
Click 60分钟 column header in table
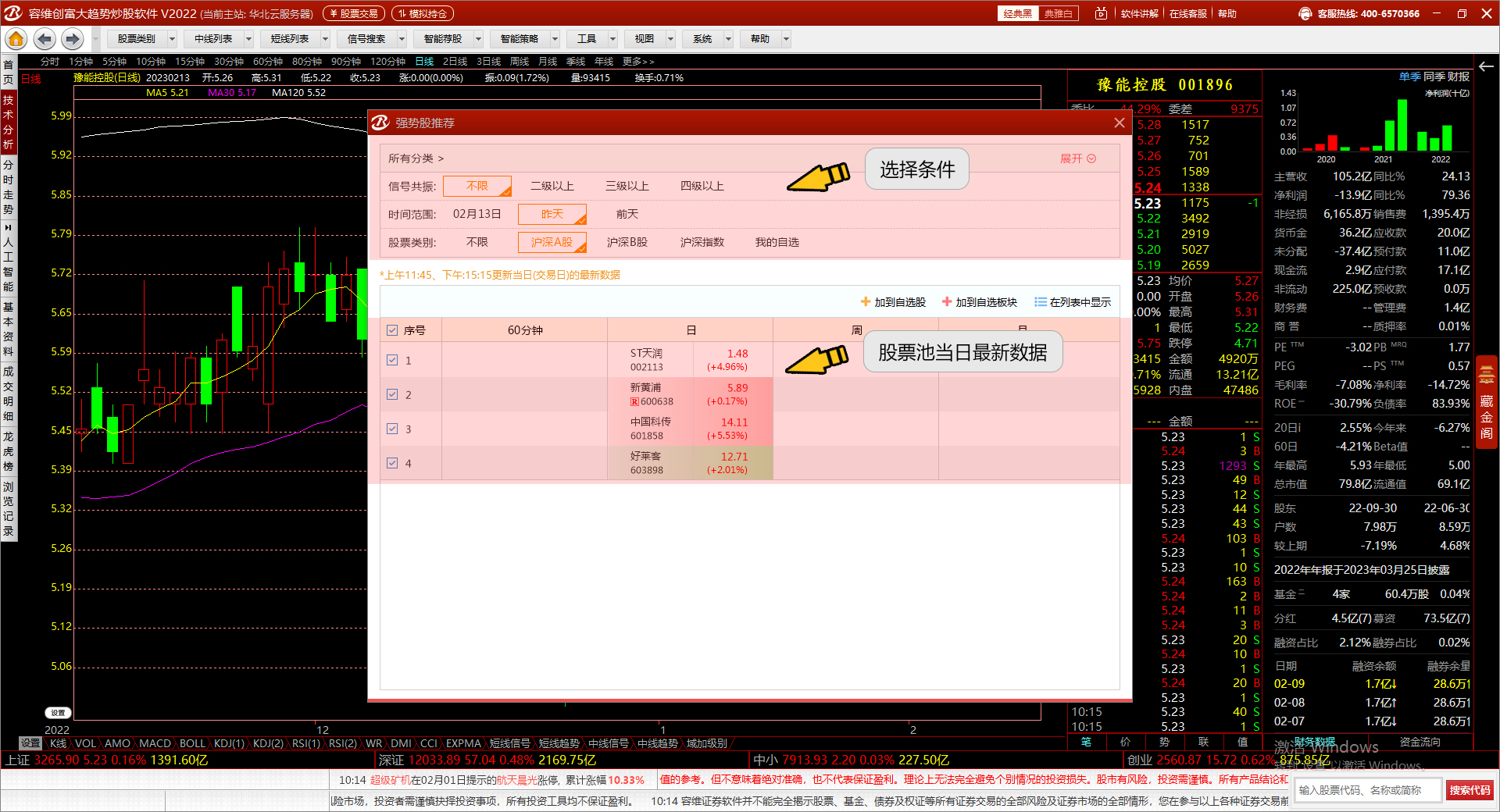(525, 330)
